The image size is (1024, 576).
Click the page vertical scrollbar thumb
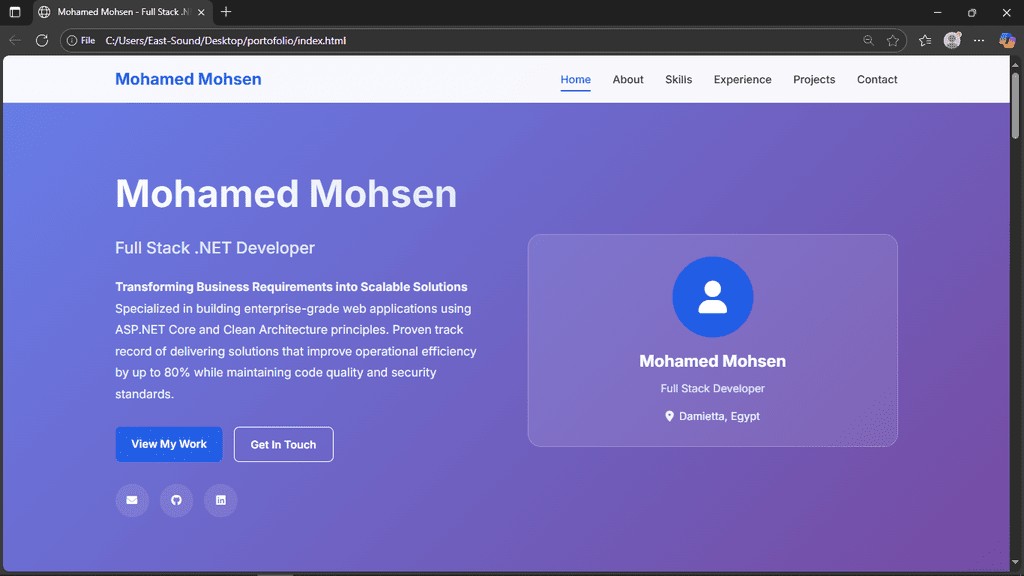click(1015, 104)
